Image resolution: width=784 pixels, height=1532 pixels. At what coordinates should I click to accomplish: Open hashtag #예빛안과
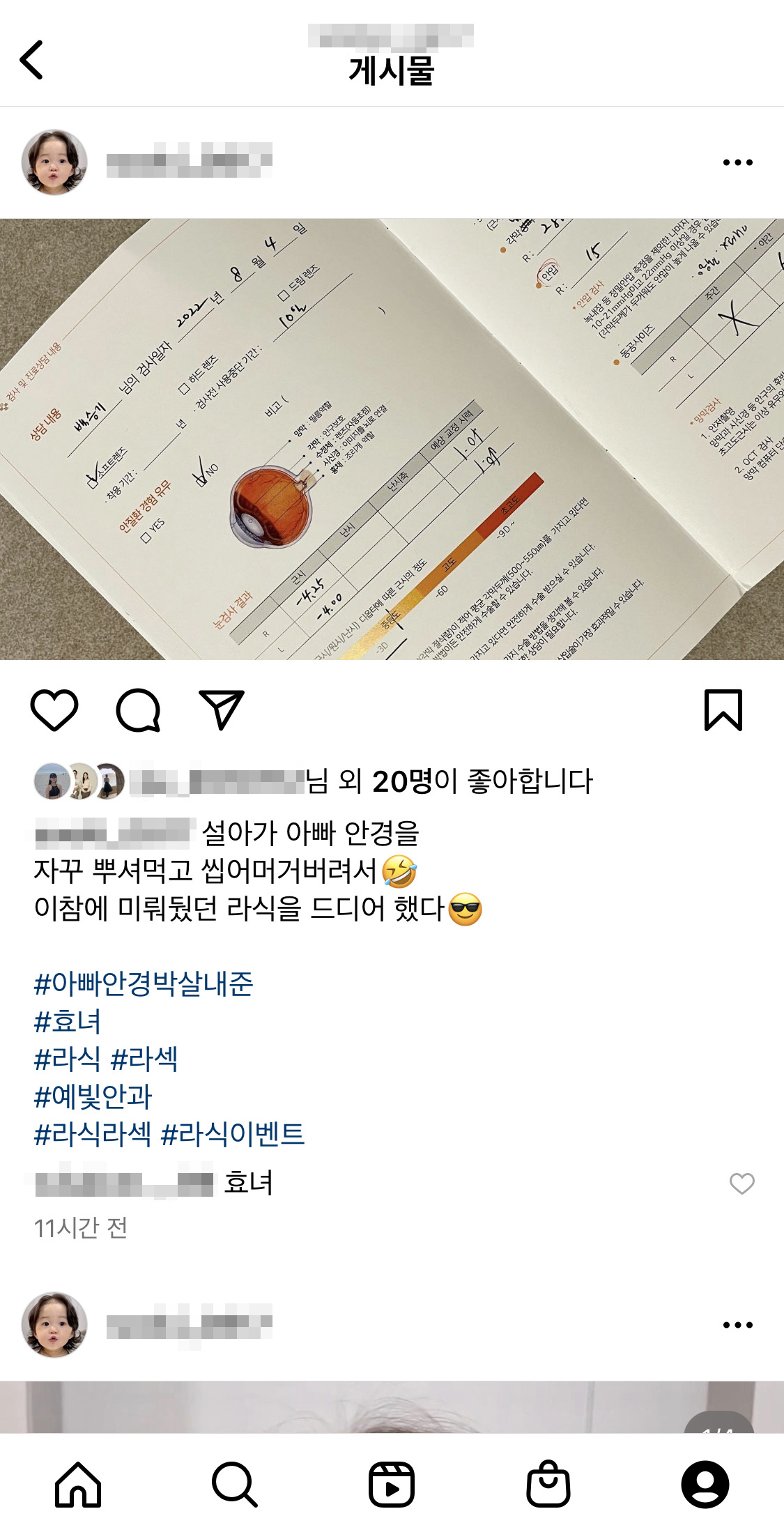tap(93, 1096)
